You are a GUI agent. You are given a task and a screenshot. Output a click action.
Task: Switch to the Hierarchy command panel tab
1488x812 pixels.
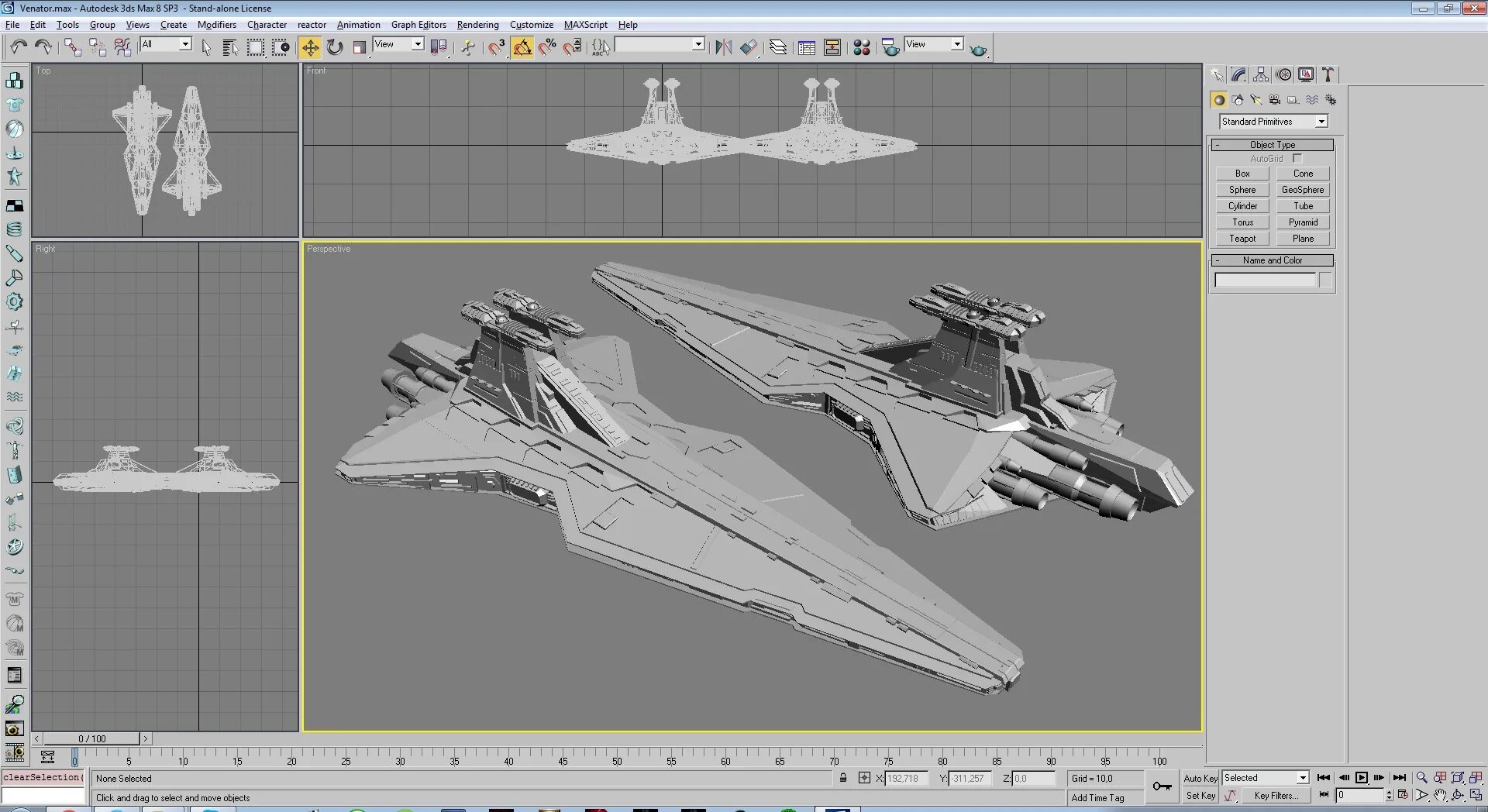point(1261,74)
